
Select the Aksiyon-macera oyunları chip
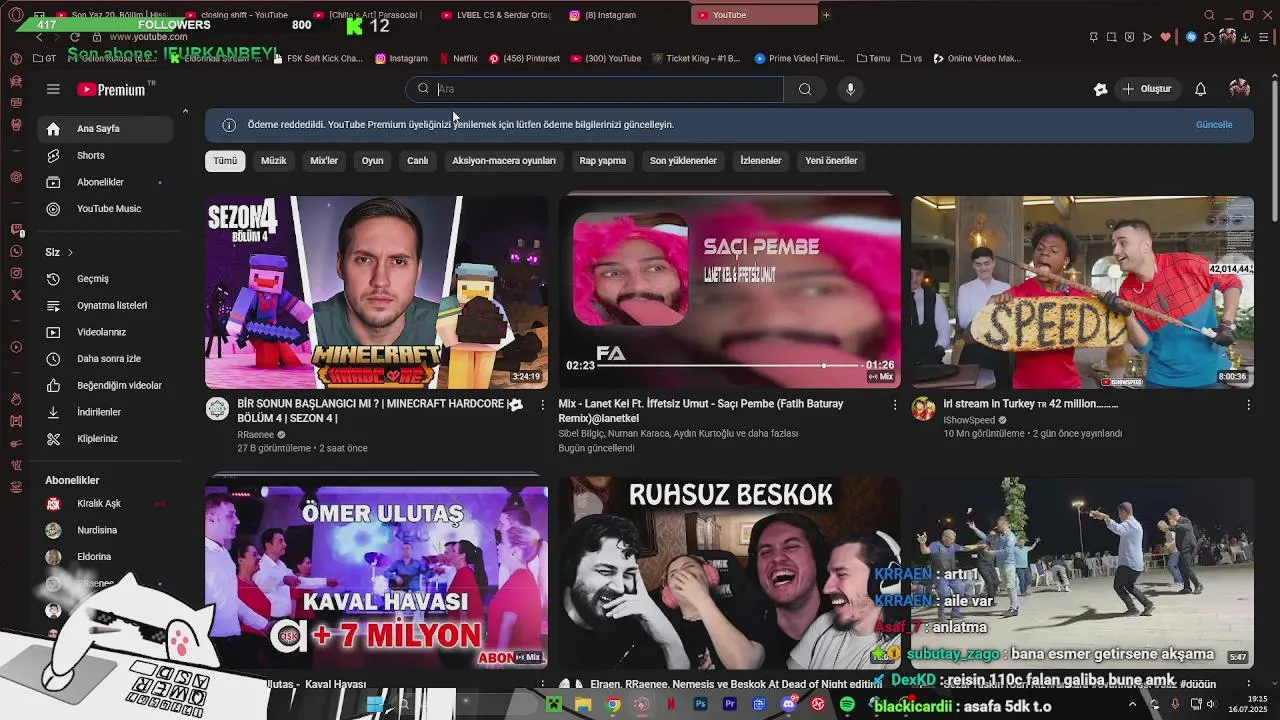point(504,160)
